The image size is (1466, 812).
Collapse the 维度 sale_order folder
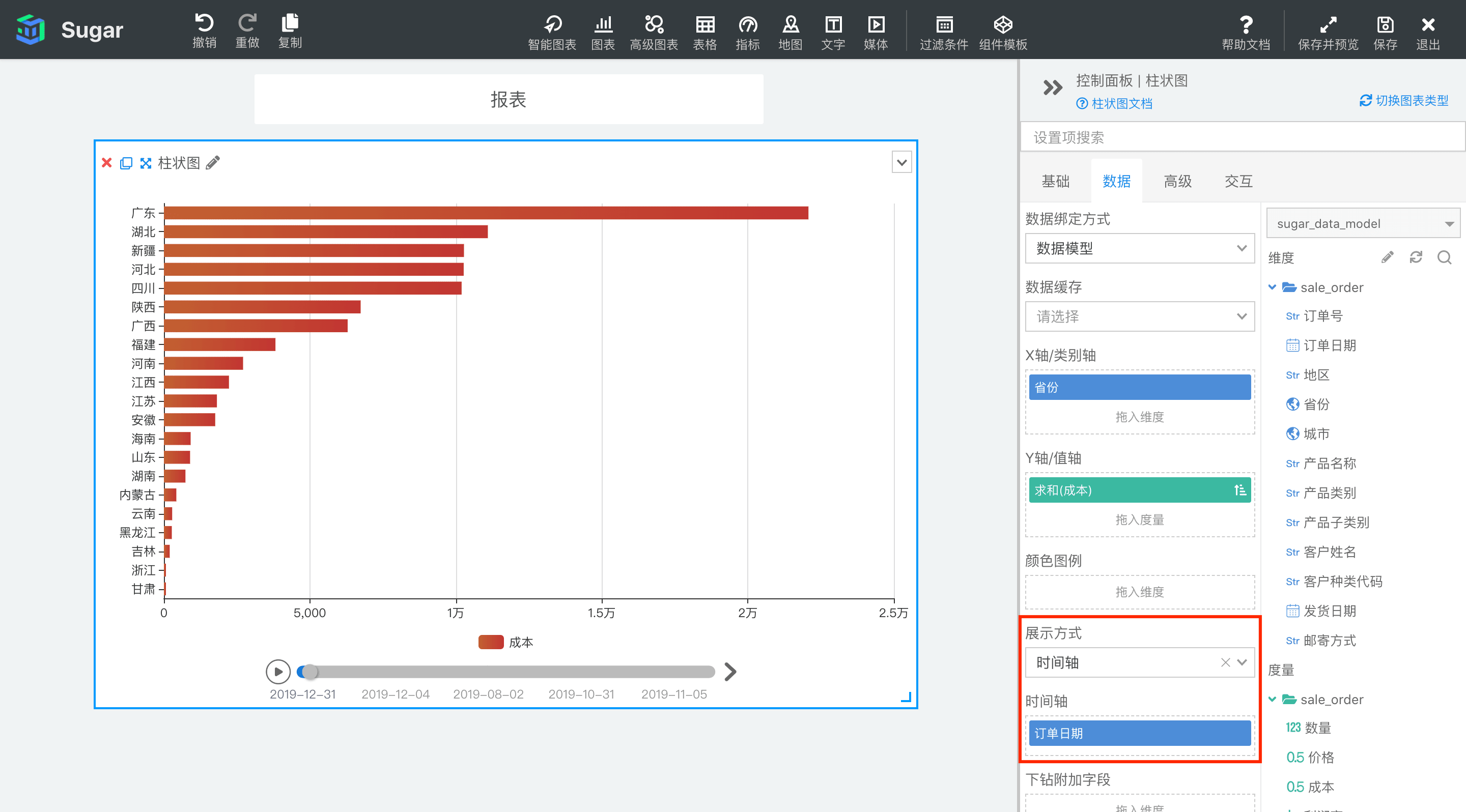(1272, 287)
